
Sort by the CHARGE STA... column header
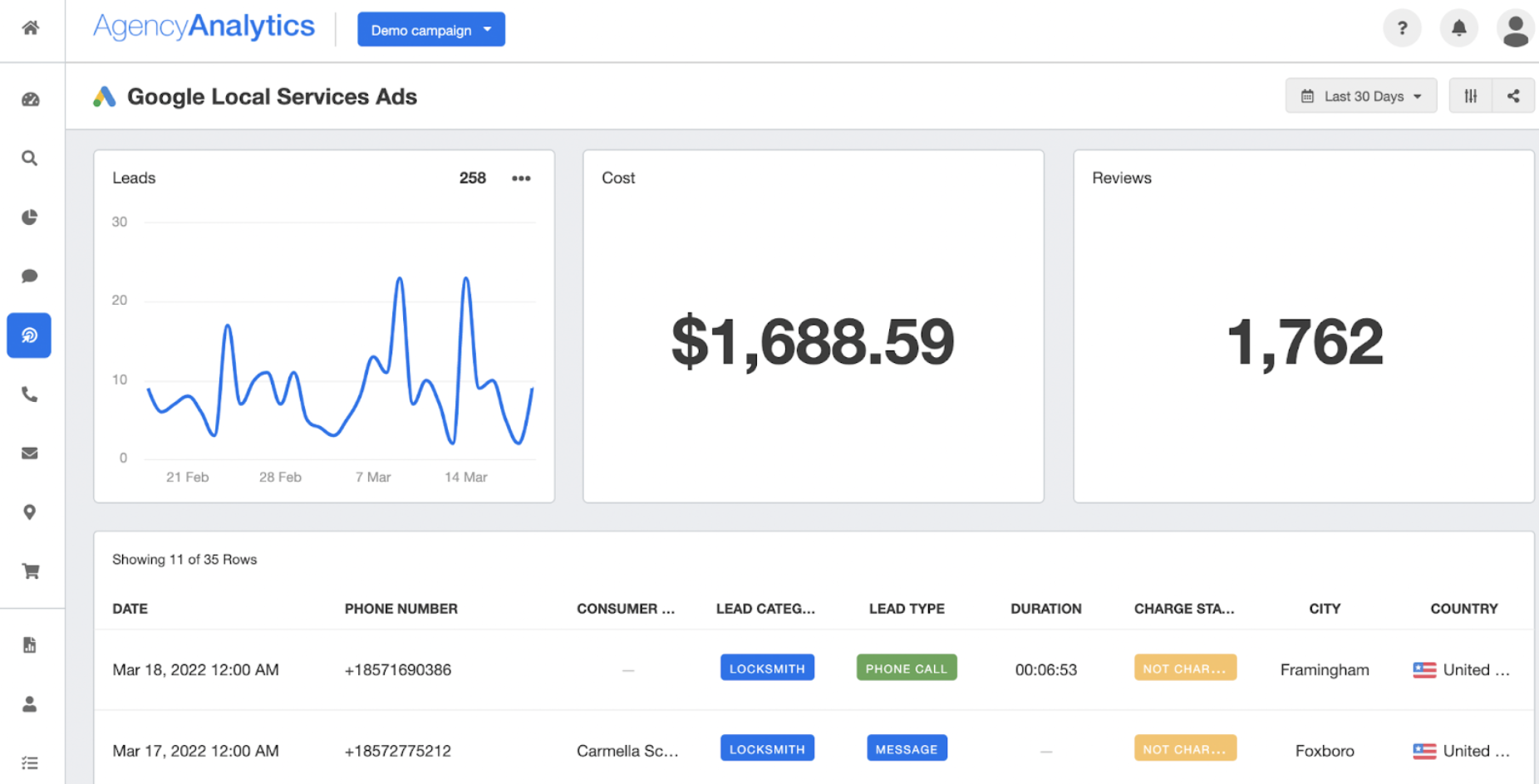pyautogui.click(x=1184, y=609)
